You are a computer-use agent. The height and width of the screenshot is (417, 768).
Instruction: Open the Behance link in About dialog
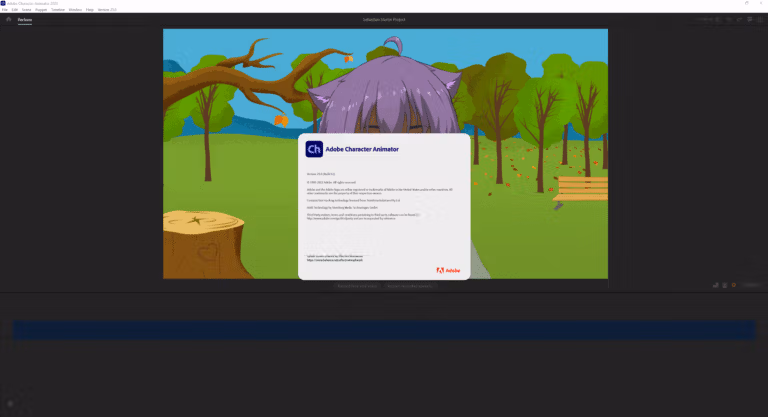click(x=335, y=260)
